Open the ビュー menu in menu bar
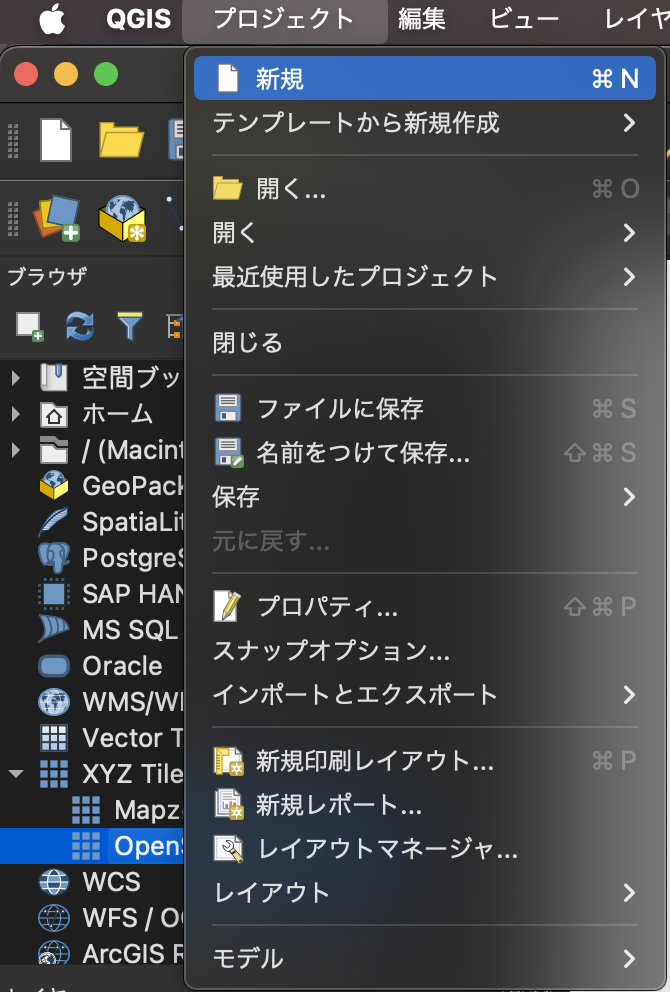 (x=524, y=20)
